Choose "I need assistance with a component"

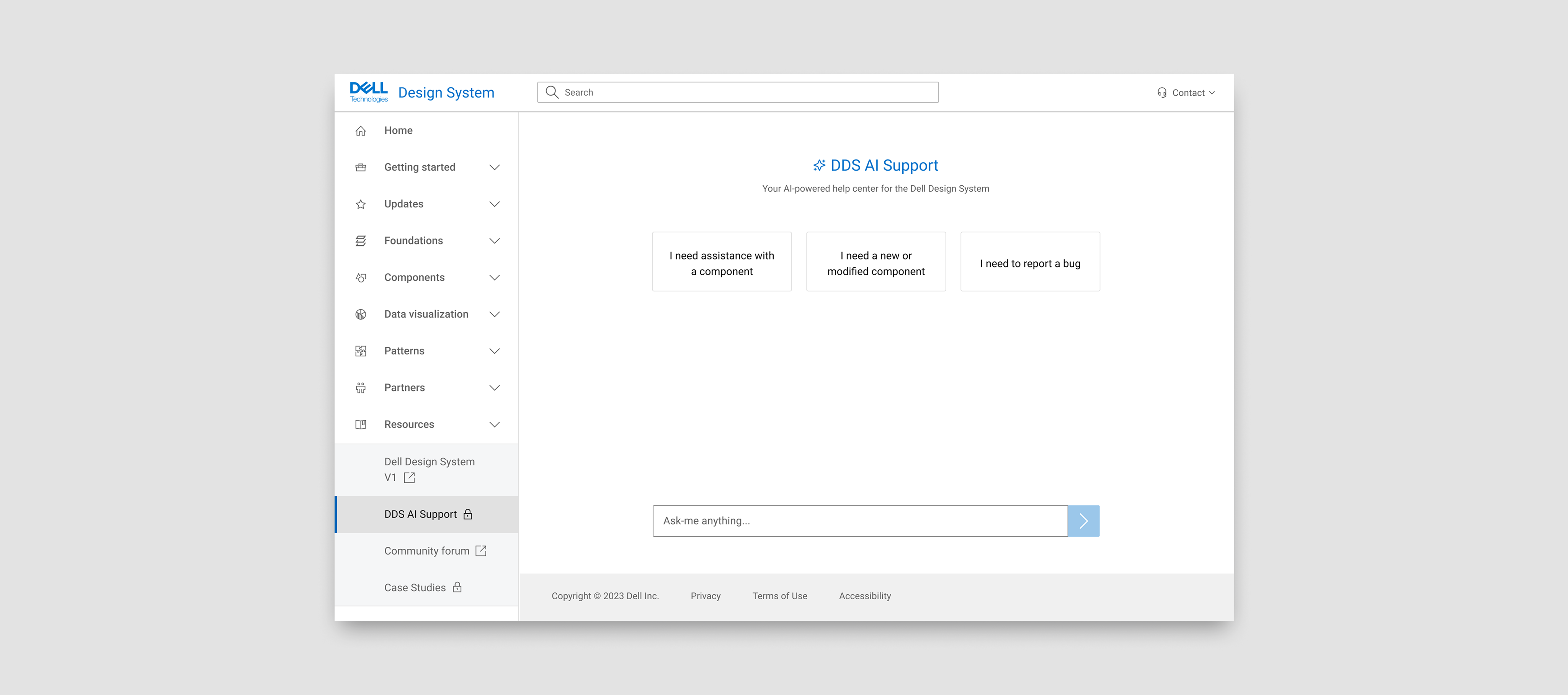click(721, 262)
